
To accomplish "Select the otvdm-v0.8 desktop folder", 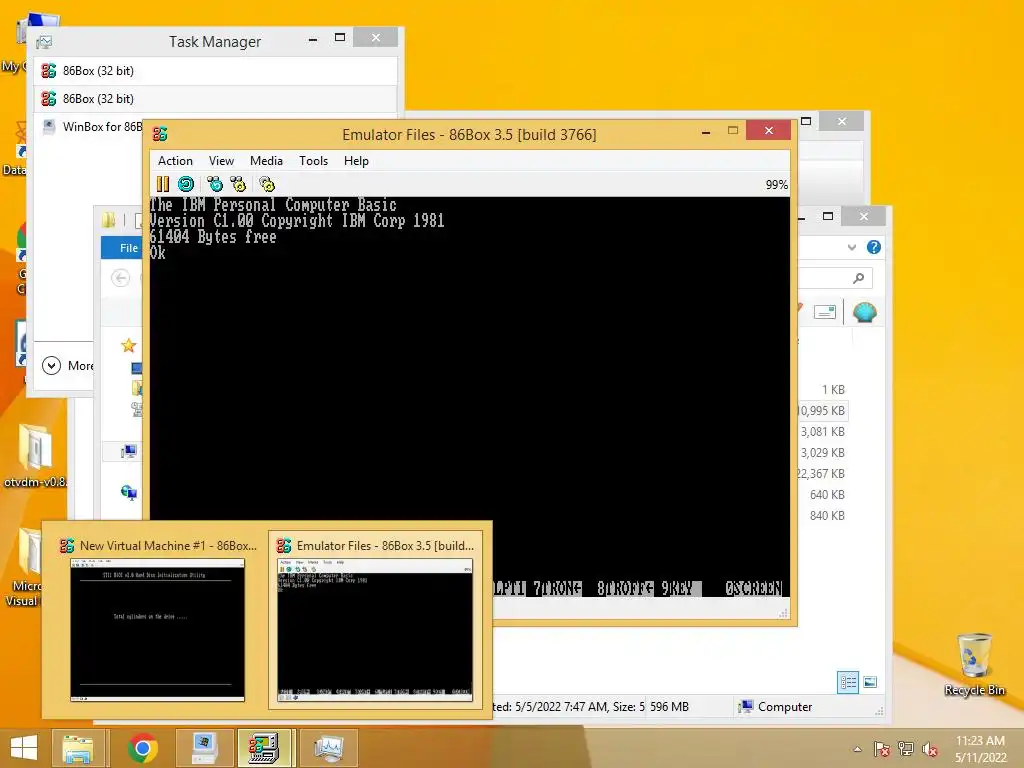I will point(35,455).
